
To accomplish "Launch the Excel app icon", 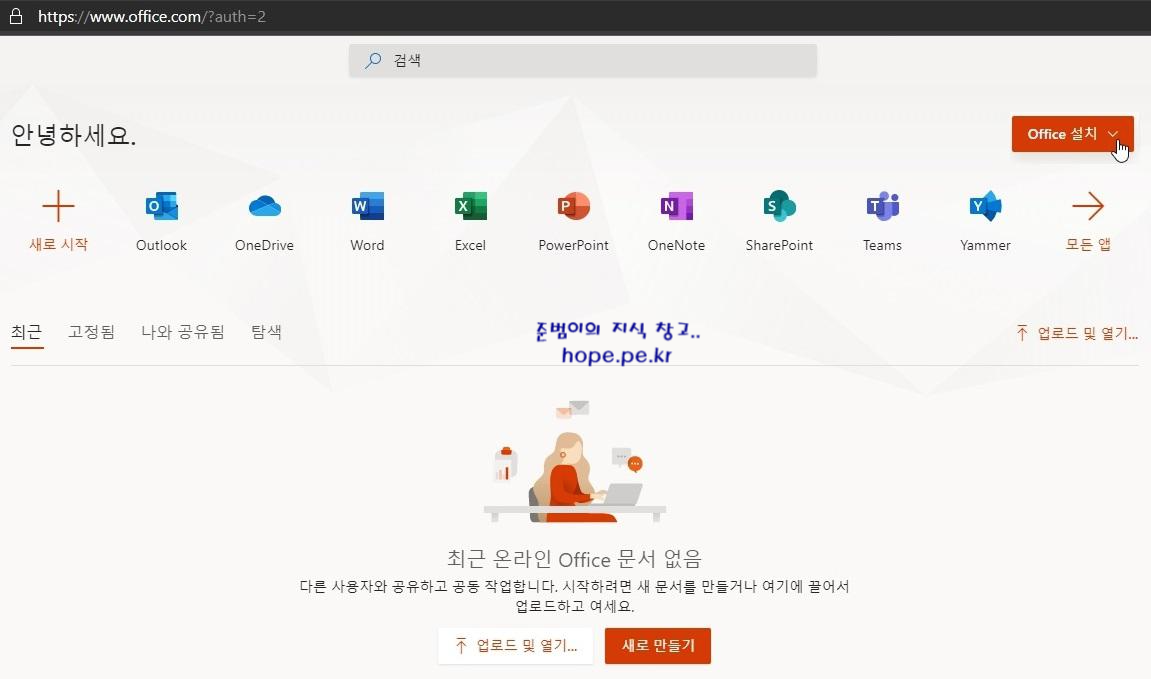I will 471,206.
